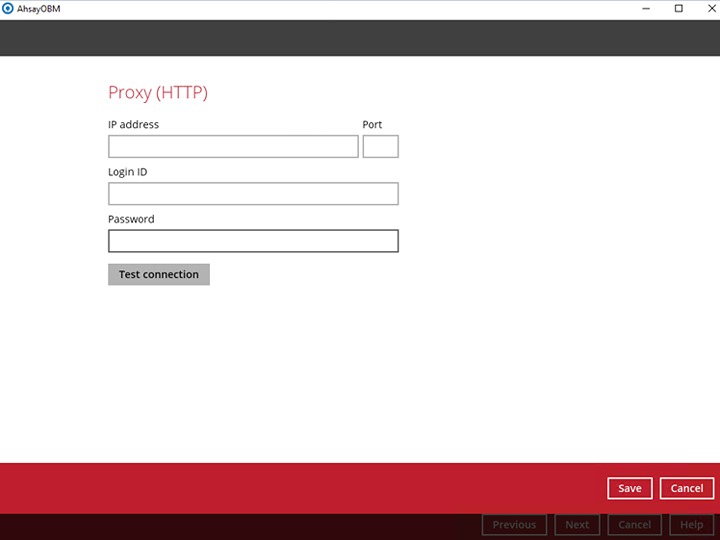Click dimmed Cancel between Next and Help
Viewport: 720px width, 540px height.
click(635, 525)
